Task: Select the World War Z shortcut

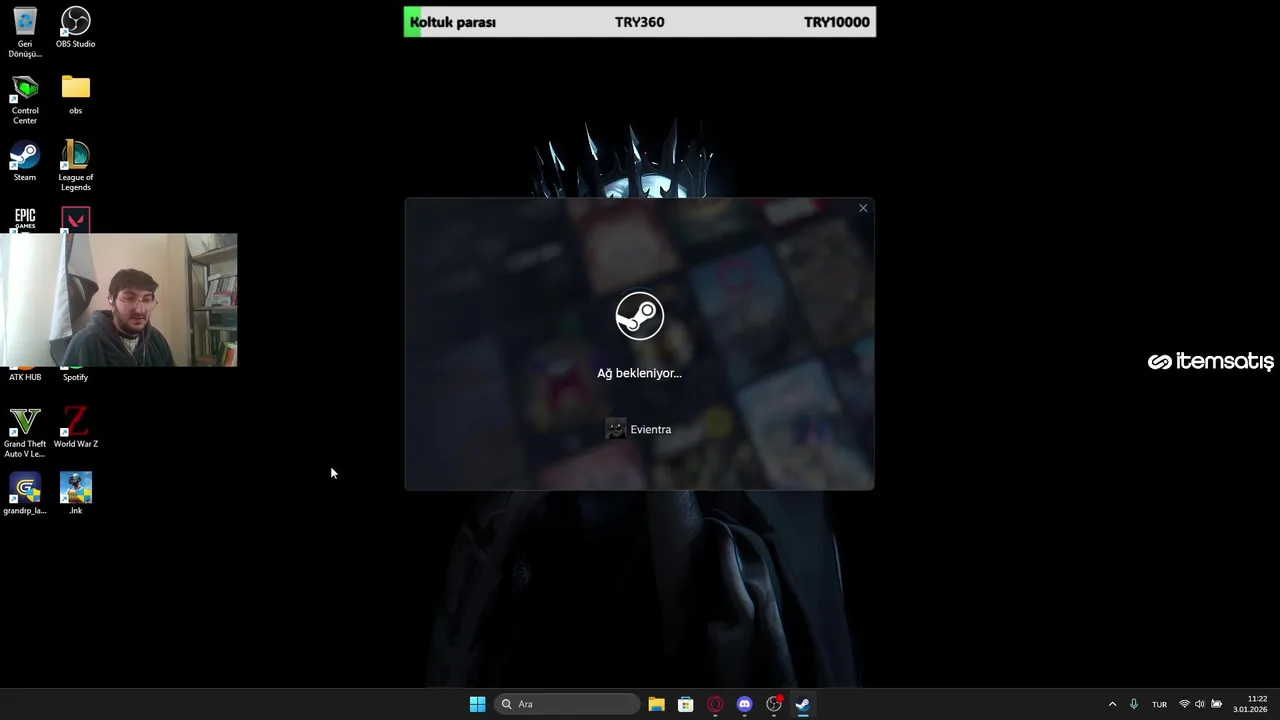Action: tap(76, 427)
